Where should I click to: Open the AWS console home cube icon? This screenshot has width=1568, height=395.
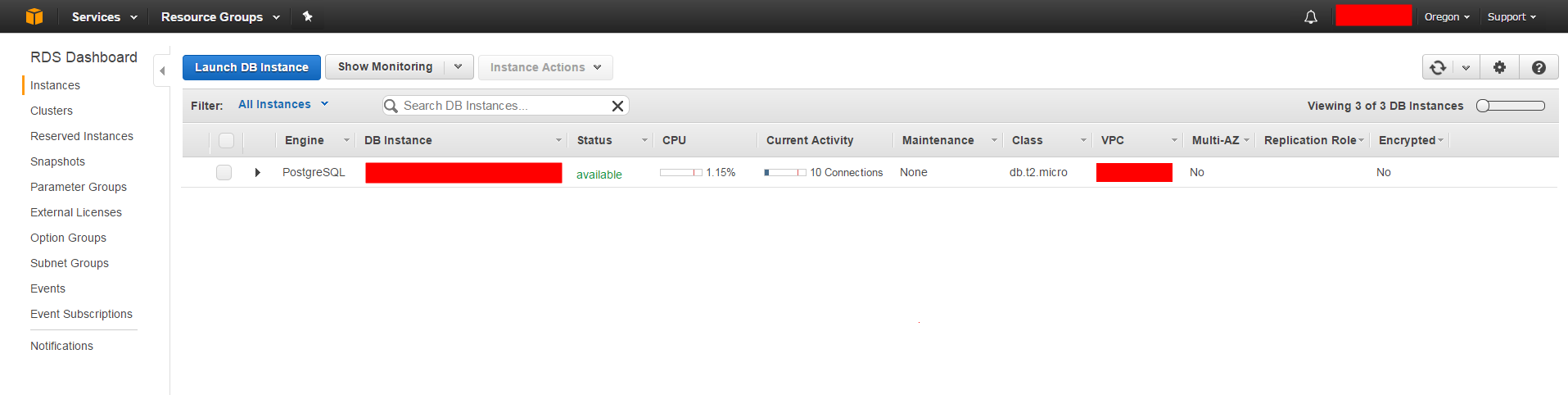[34, 16]
